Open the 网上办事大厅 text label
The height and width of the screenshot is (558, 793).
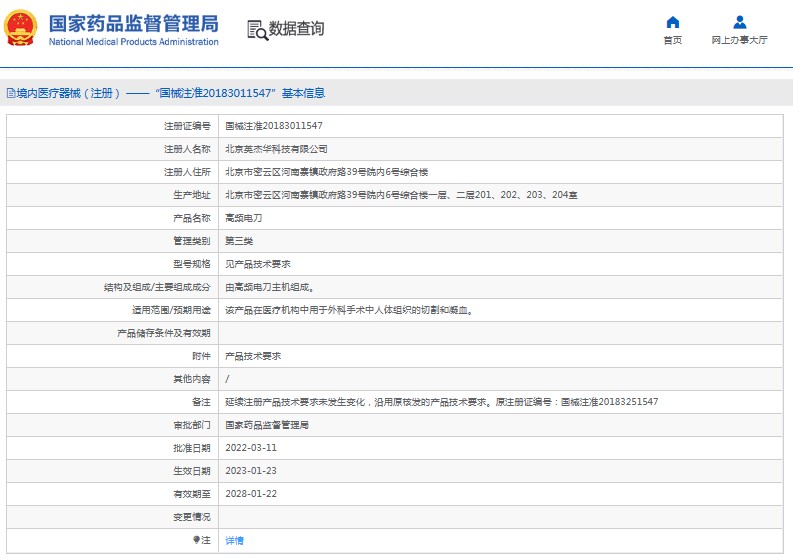pos(739,41)
